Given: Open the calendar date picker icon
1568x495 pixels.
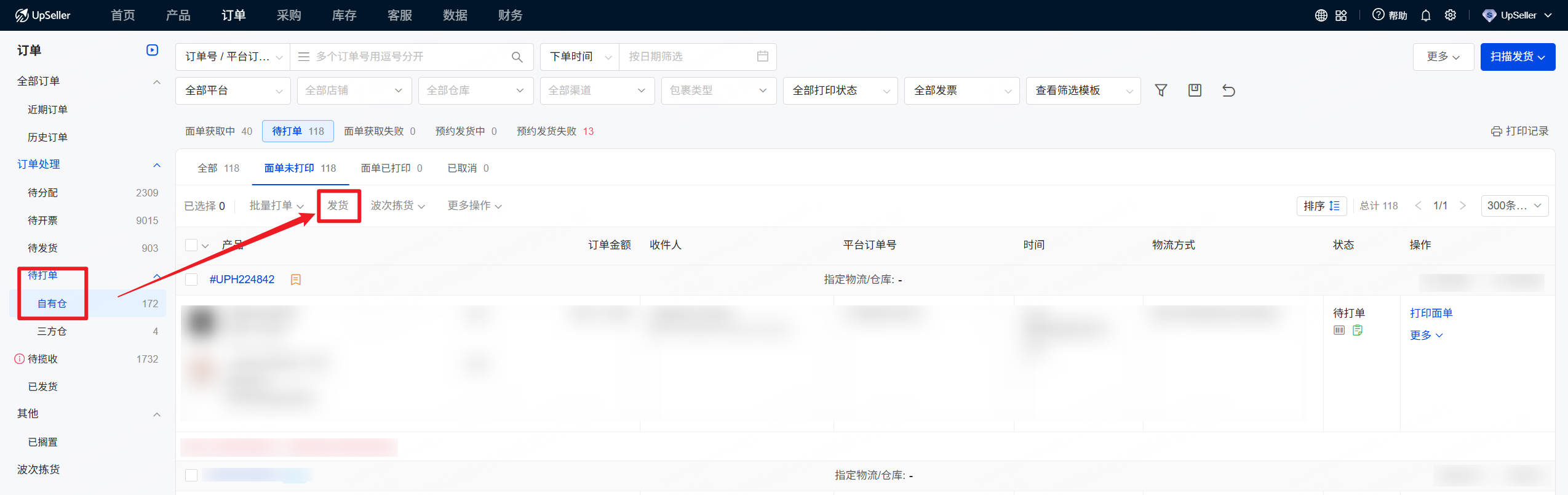Looking at the screenshot, I should click(x=762, y=57).
